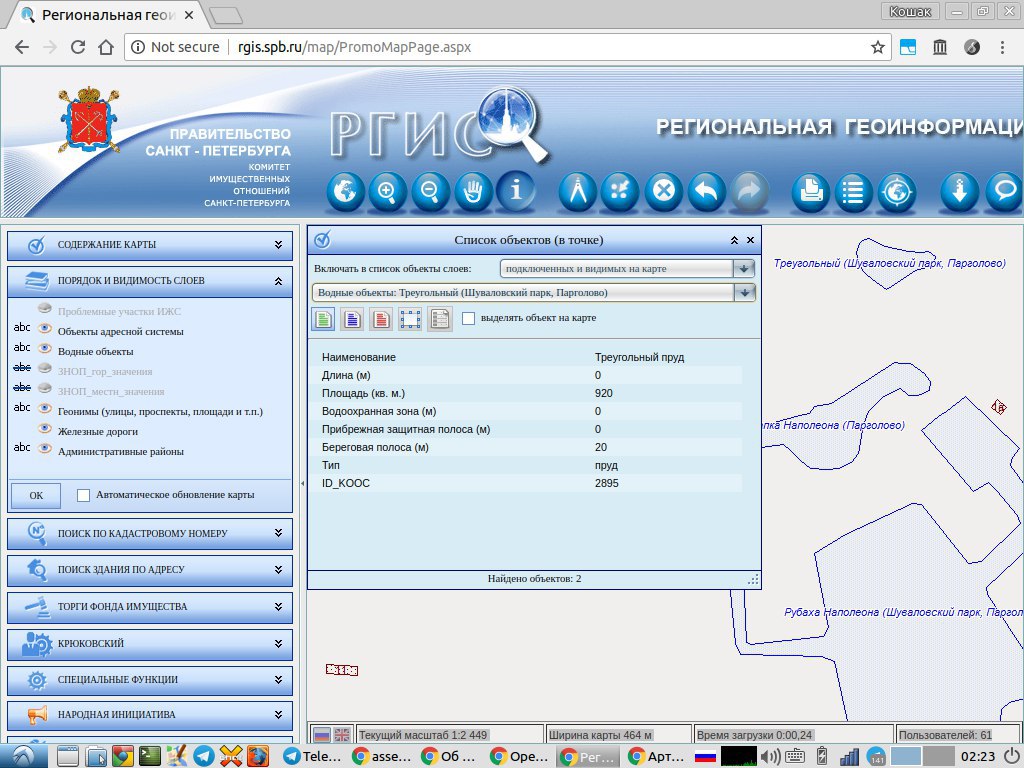Open the Водные объекты: Треугольный object dropdown

coord(744,293)
